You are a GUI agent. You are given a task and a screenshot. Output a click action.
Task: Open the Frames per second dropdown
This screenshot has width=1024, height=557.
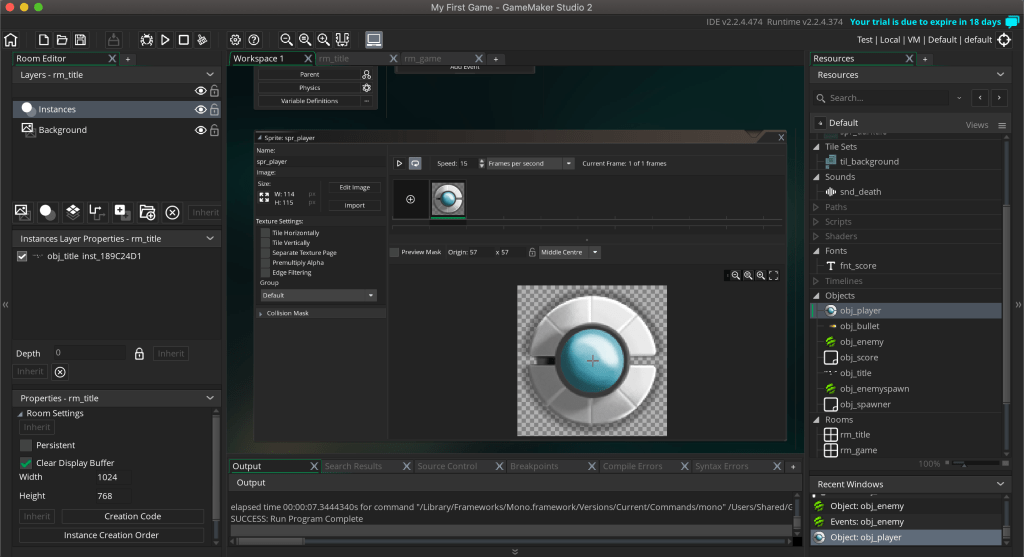pyautogui.click(x=527, y=163)
